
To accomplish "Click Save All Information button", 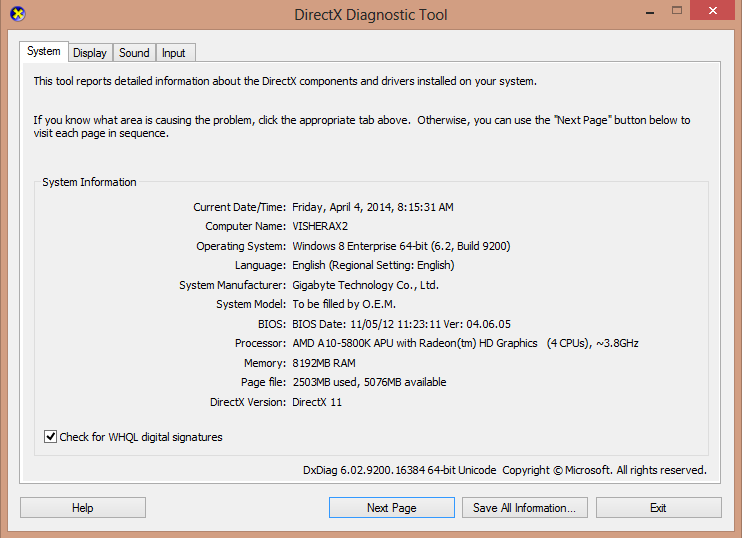I will click(525, 508).
